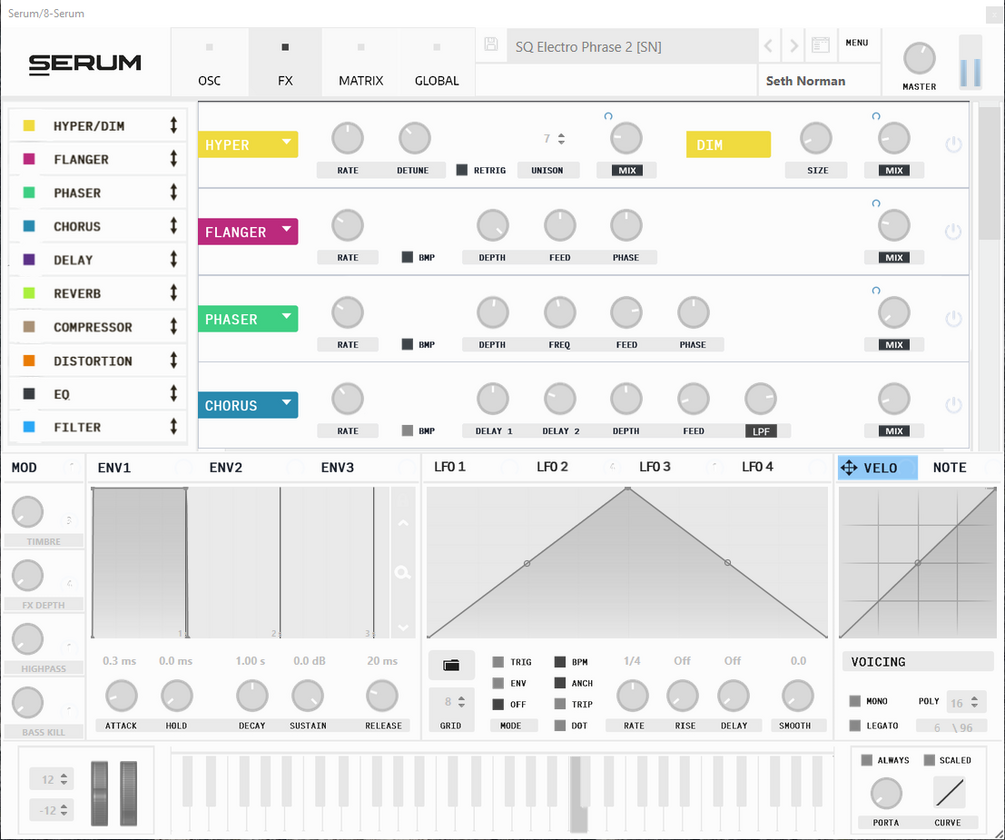1005x840 pixels.
Task: Click the pitch bend wheel
Action: pyautogui.click(x=100, y=793)
